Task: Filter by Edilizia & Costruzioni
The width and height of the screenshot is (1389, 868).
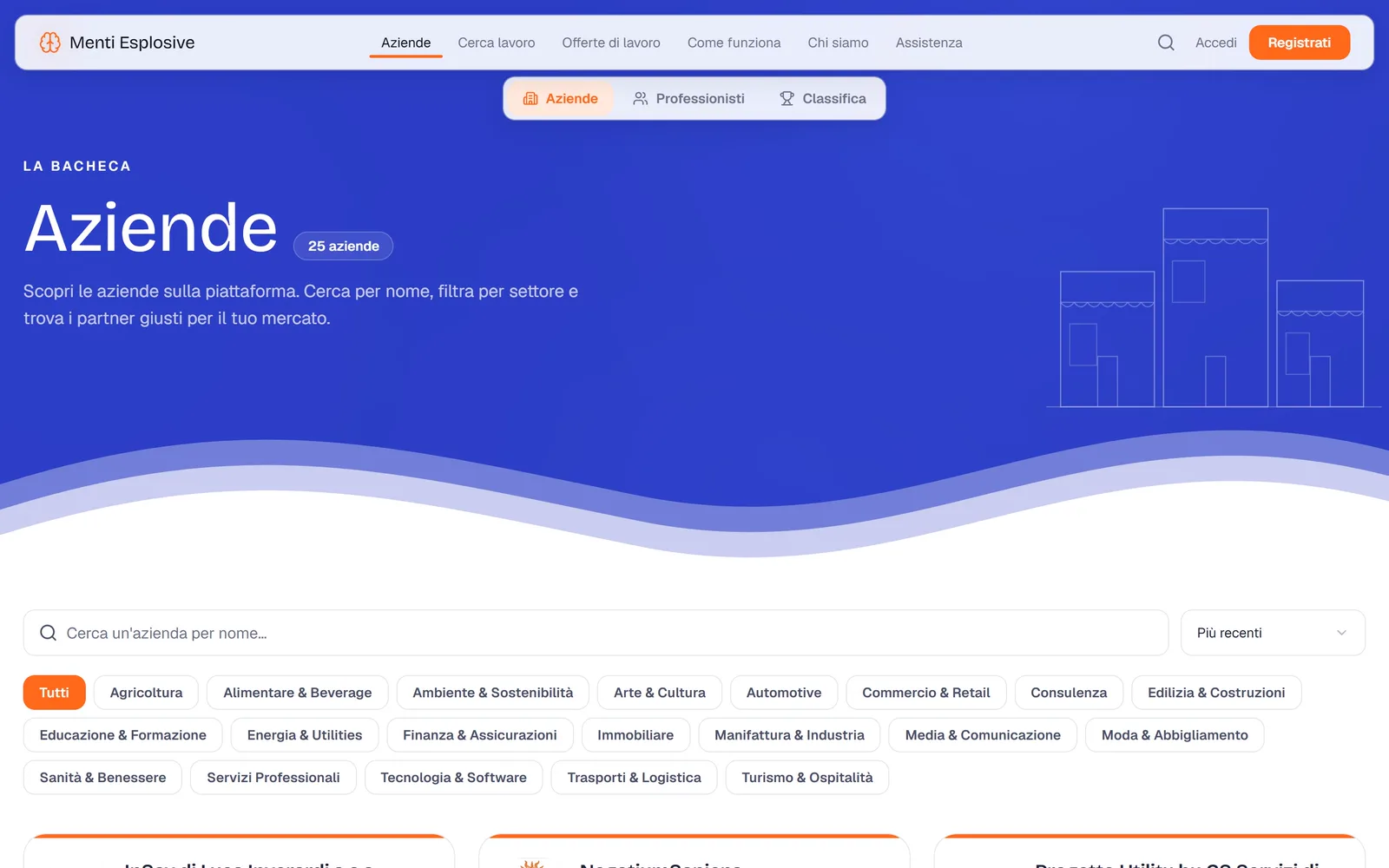Action: coord(1216,693)
